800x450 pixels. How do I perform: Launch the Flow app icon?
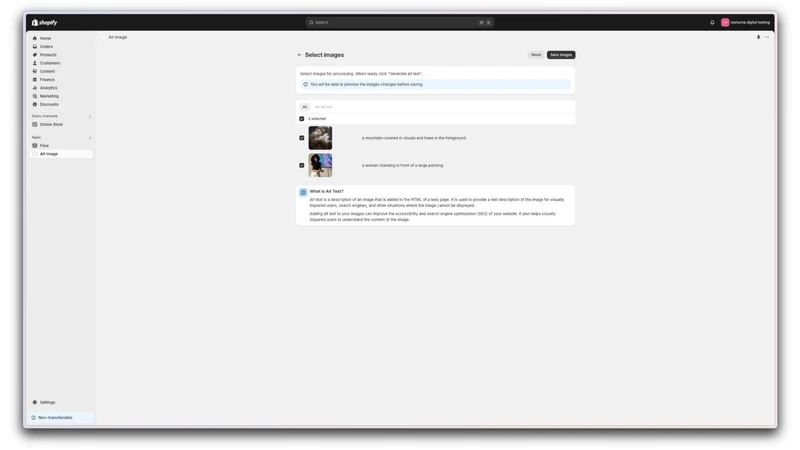[x=35, y=145]
